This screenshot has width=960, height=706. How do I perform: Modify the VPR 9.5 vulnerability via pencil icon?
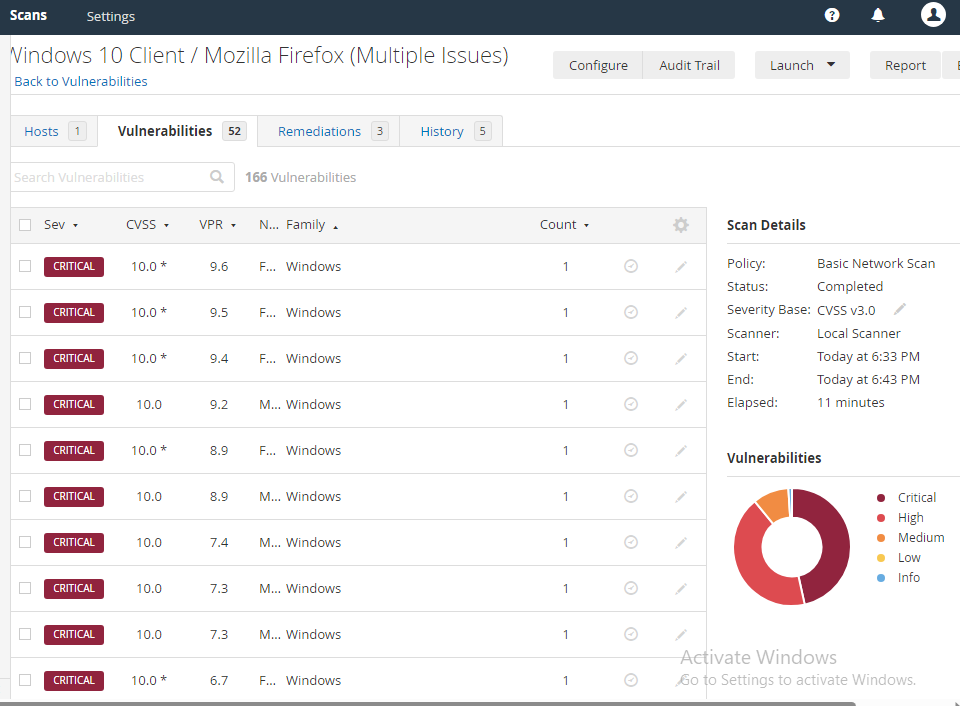(681, 312)
